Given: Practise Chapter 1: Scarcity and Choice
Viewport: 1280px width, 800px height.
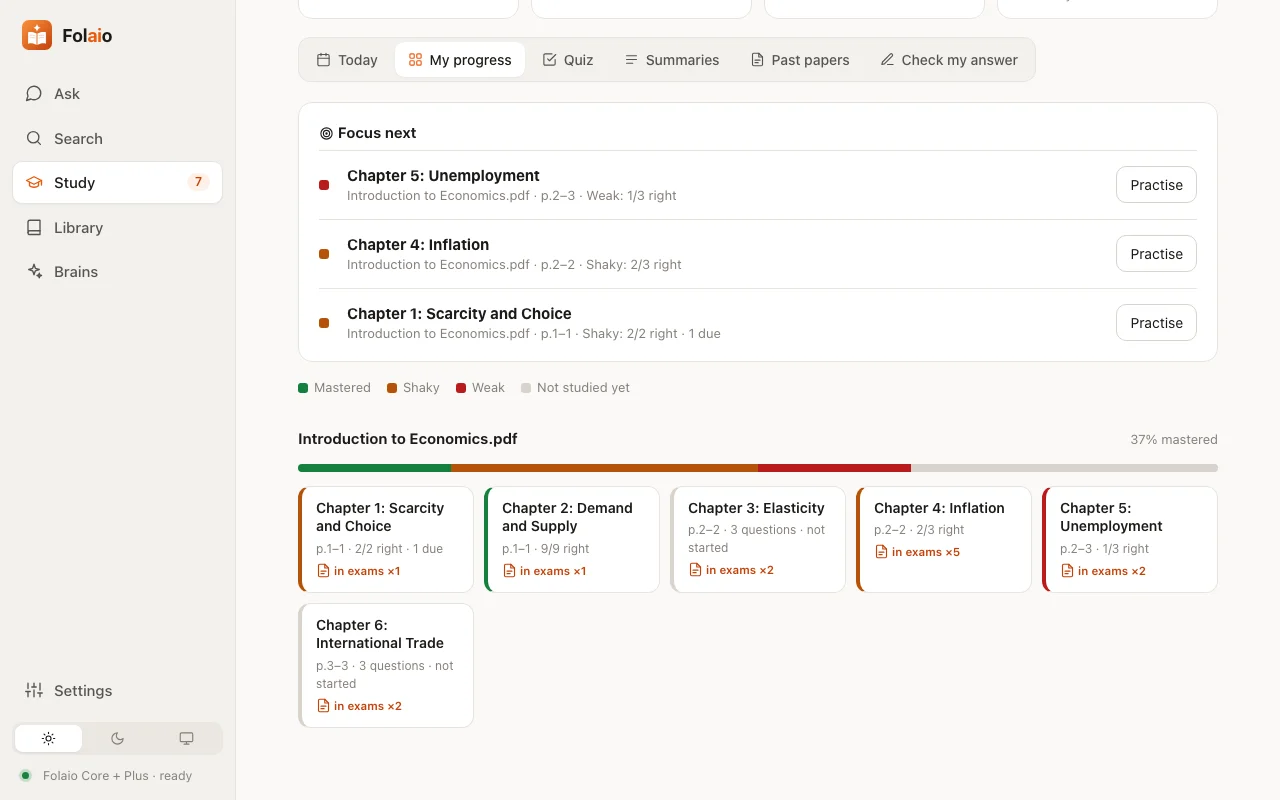Looking at the screenshot, I should (1156, 323).
